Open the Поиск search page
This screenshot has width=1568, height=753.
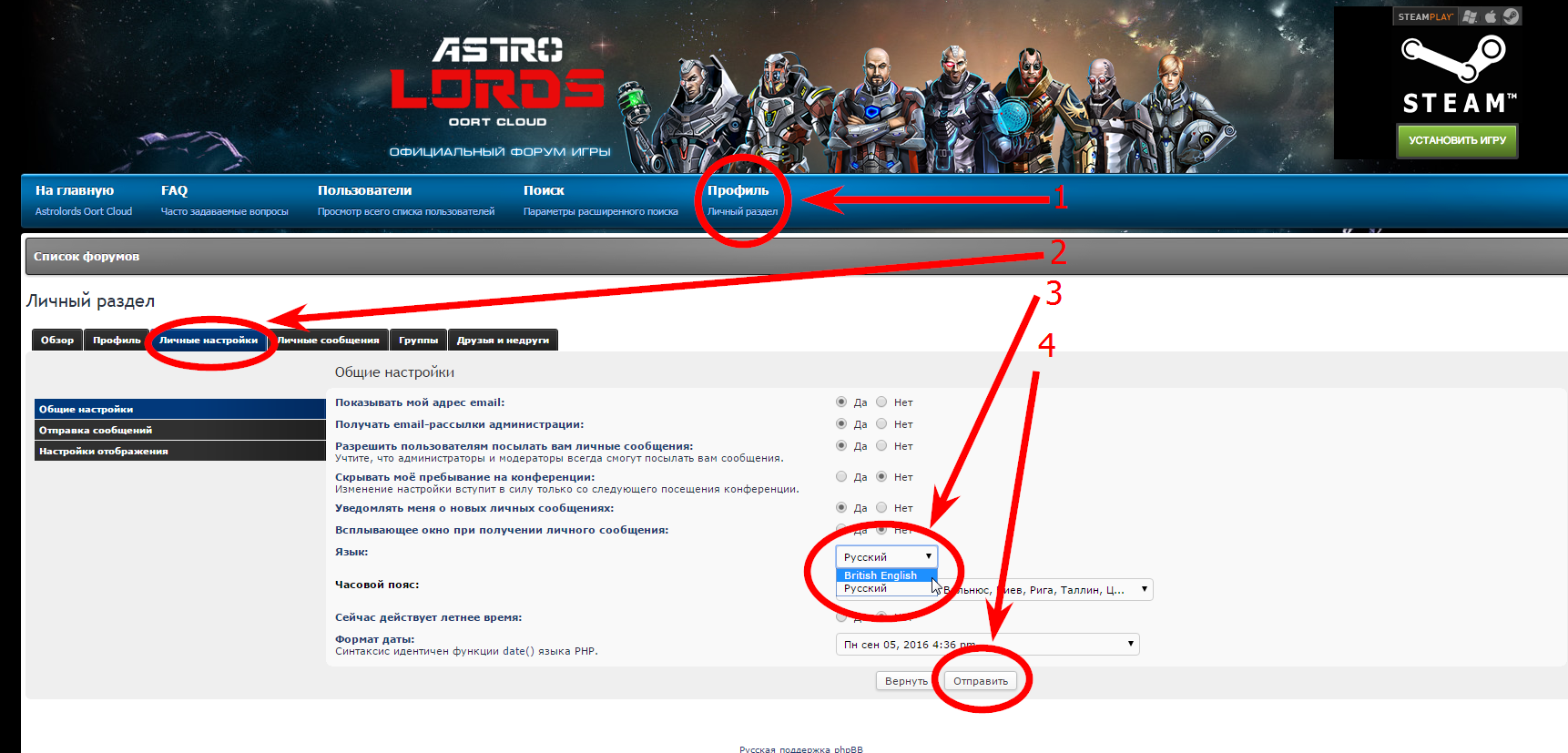[544, 190]
